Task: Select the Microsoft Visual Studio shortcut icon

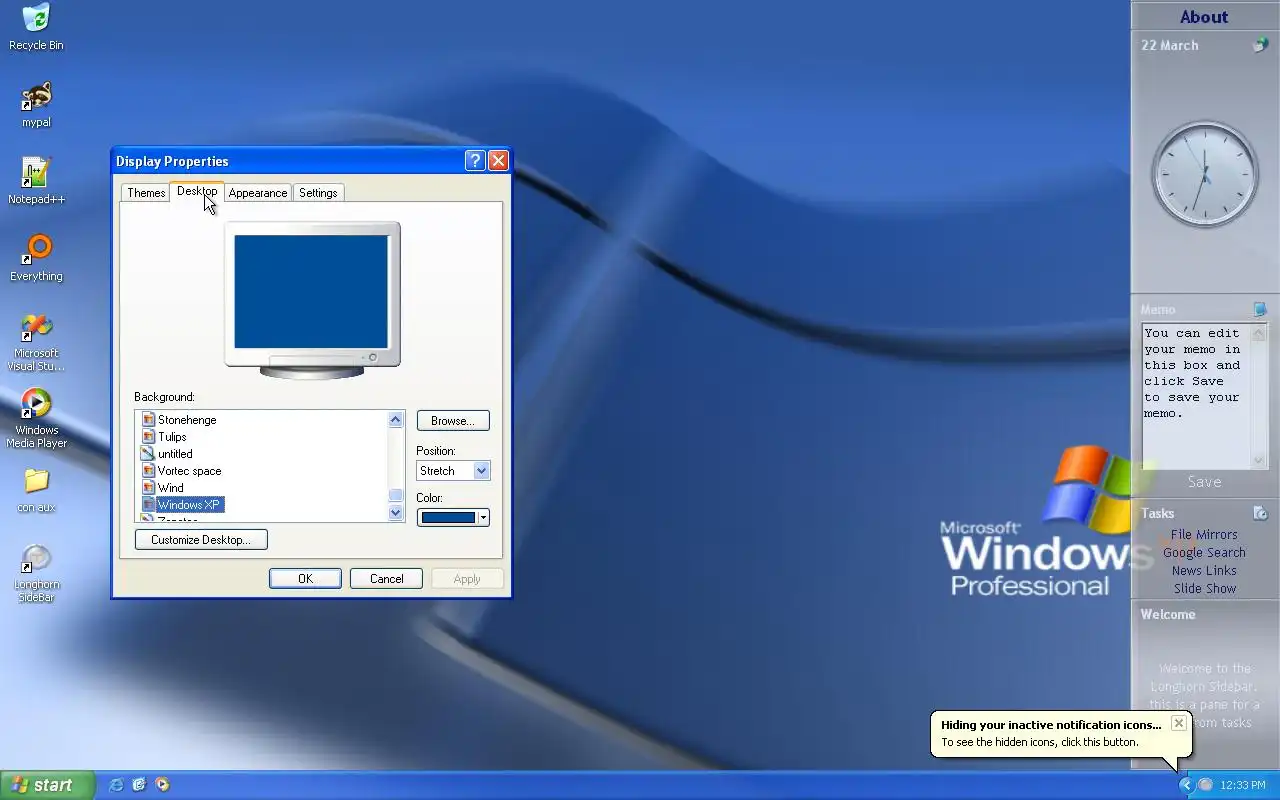Action: (x=36, y=343)
